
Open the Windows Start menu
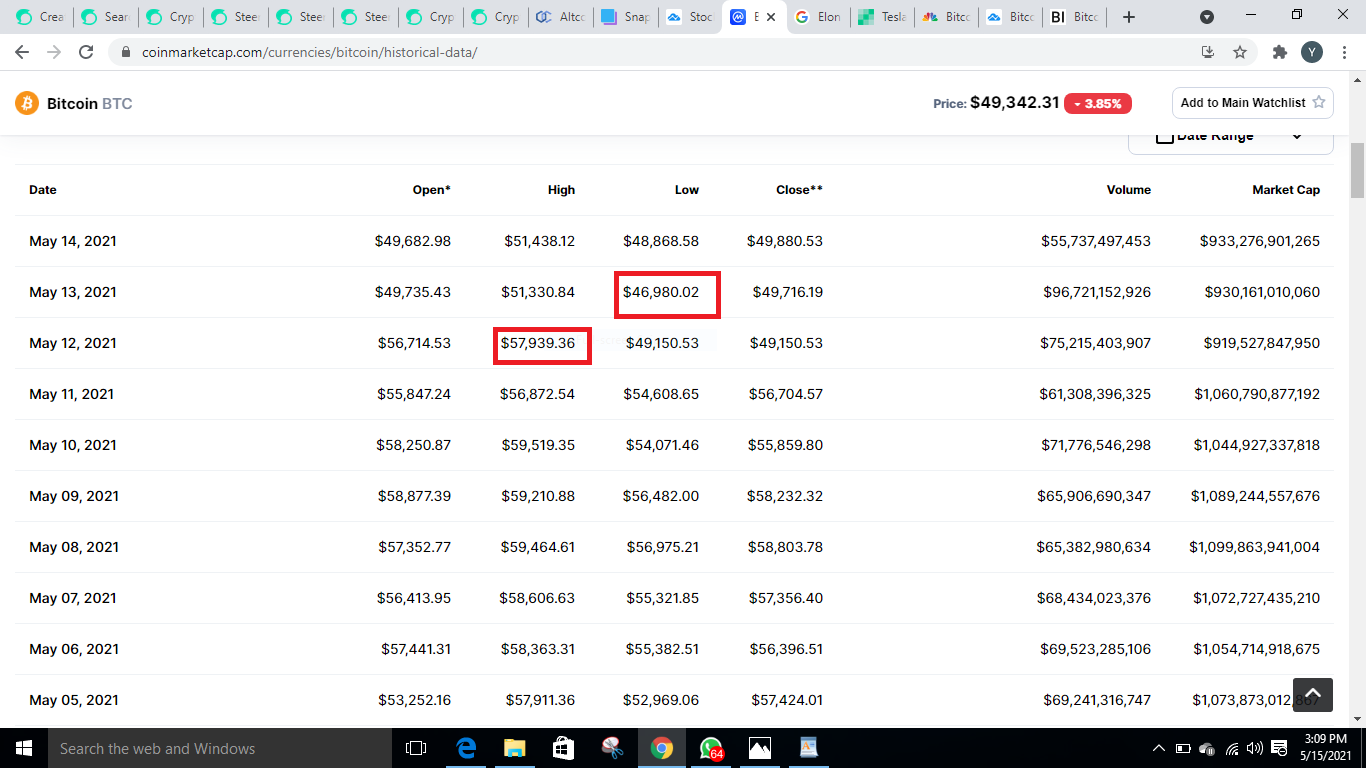pos(24,748)
